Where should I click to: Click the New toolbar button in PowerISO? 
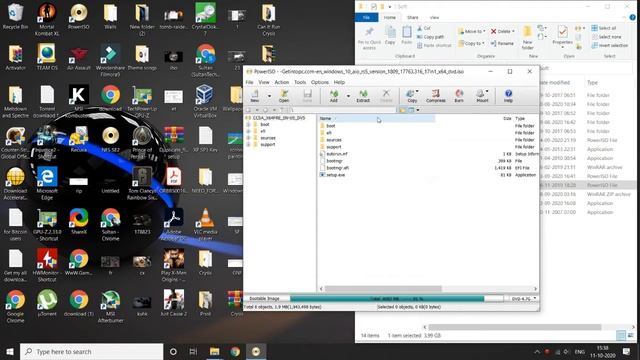[x=255, y=96]
